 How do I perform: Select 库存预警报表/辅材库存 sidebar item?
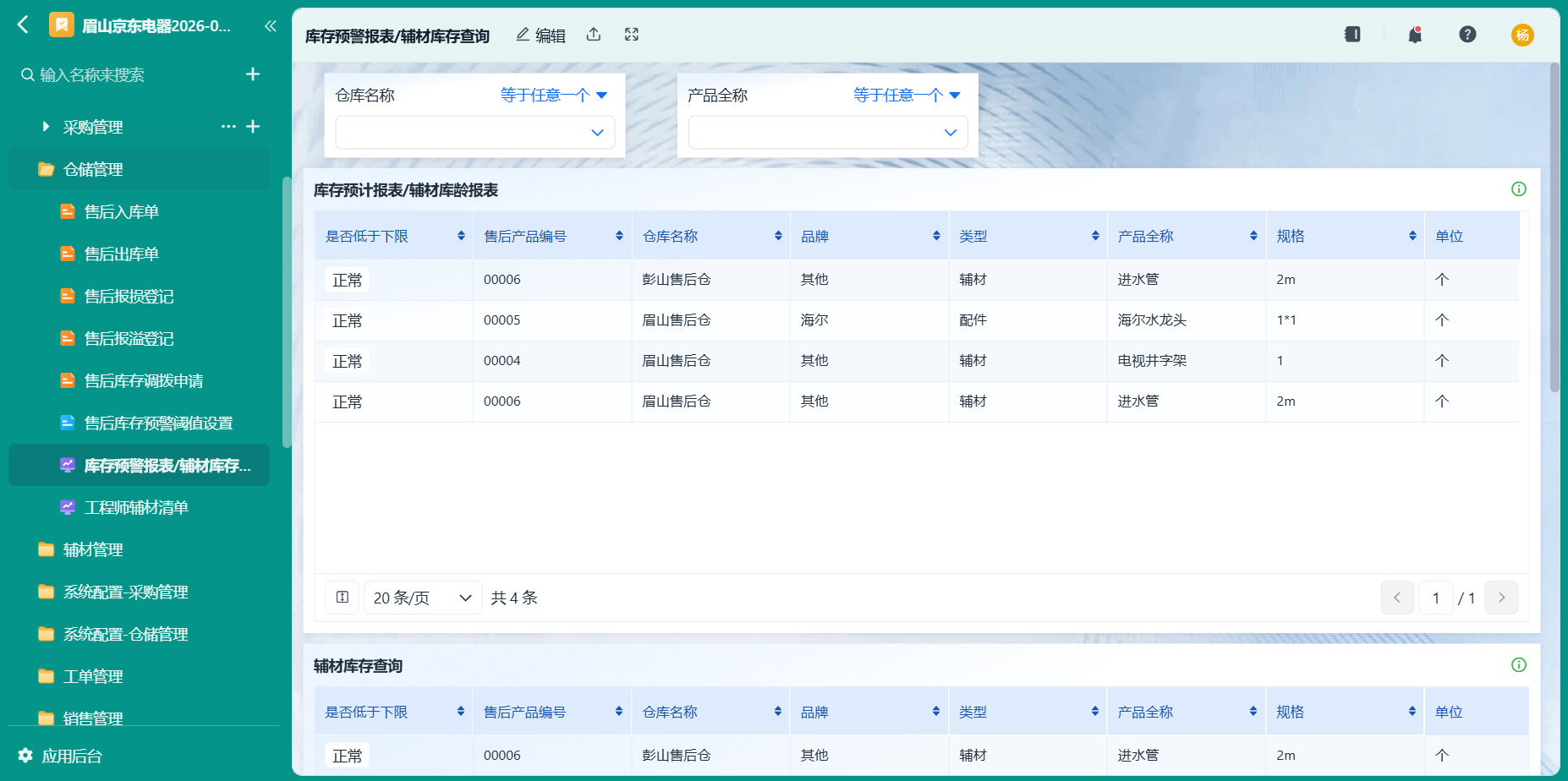tap(139, 465)
